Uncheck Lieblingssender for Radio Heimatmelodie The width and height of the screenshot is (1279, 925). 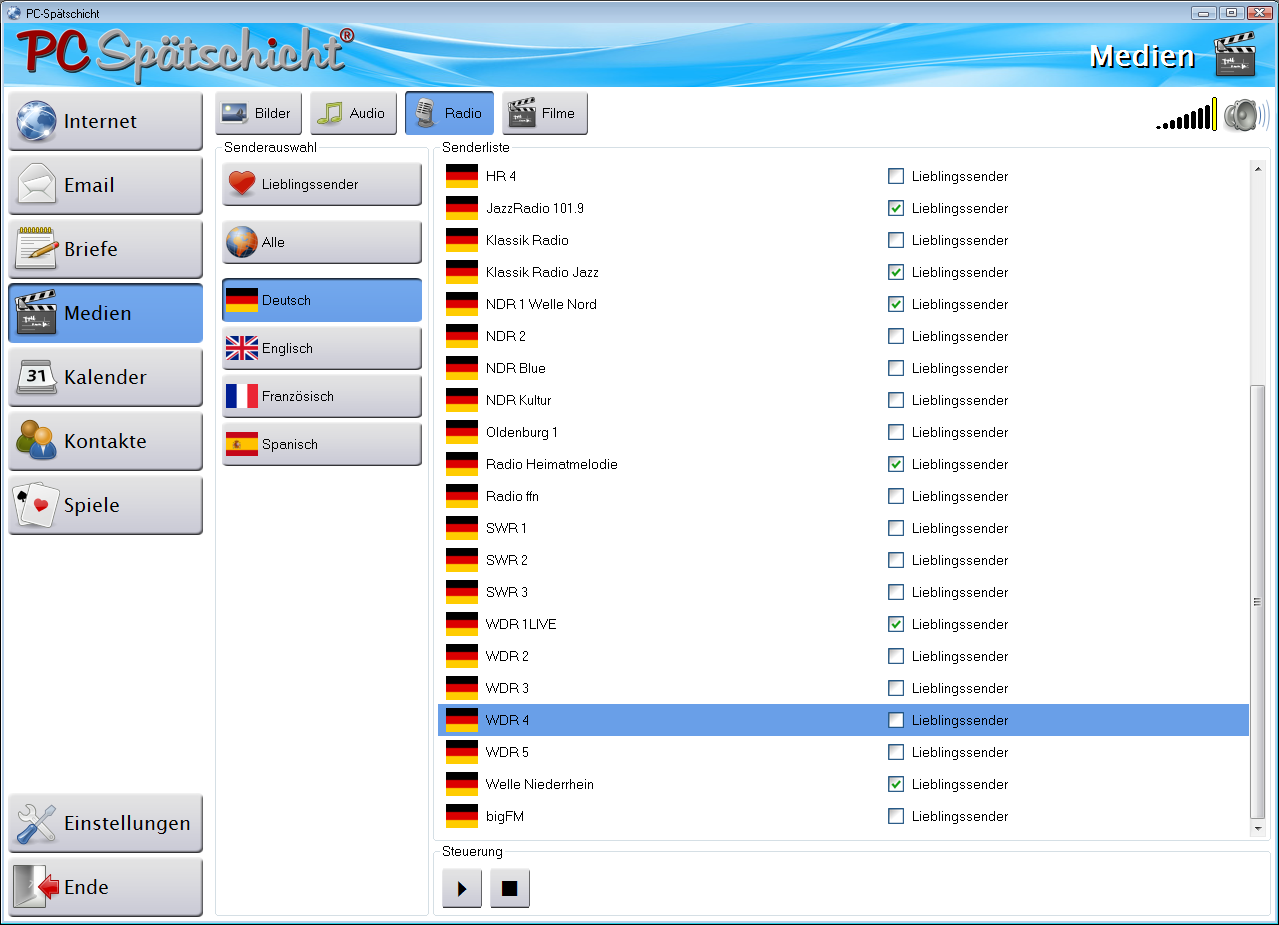(x=896, y=464)
